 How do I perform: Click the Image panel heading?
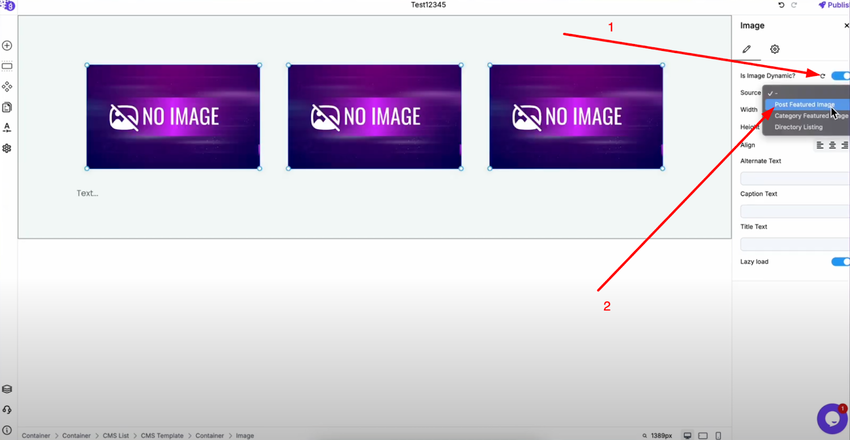tap(752, 25)
